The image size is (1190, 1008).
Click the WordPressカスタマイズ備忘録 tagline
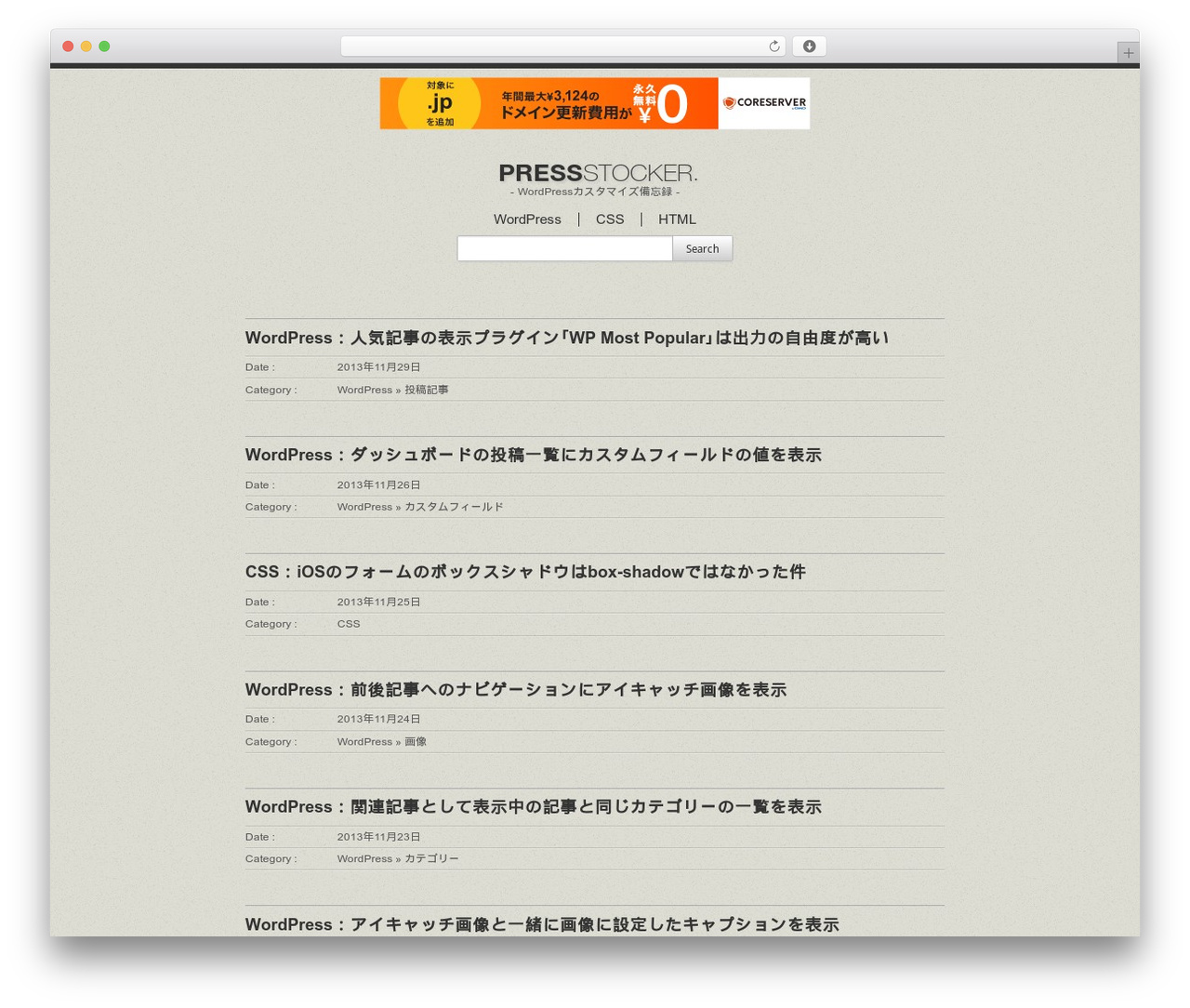tap(595, 192)
